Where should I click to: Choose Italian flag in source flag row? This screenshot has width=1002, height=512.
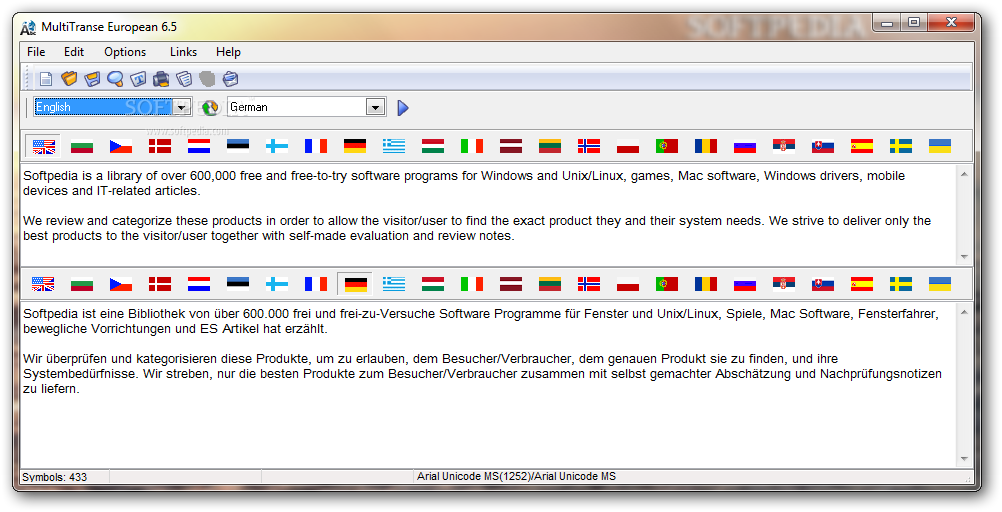point(472,146)
